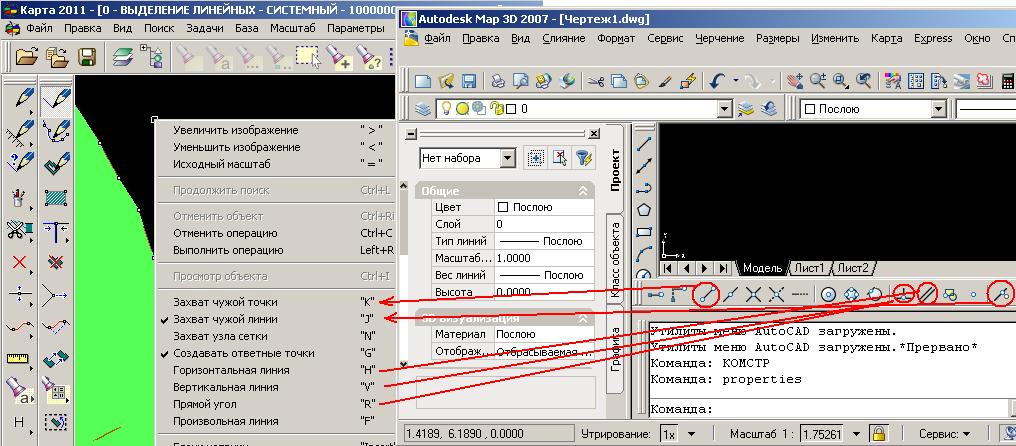The width and height of the screenshot is (1016, 446).
Task: Open the Сервис dropdown in status bar
Action: [944, 434]
